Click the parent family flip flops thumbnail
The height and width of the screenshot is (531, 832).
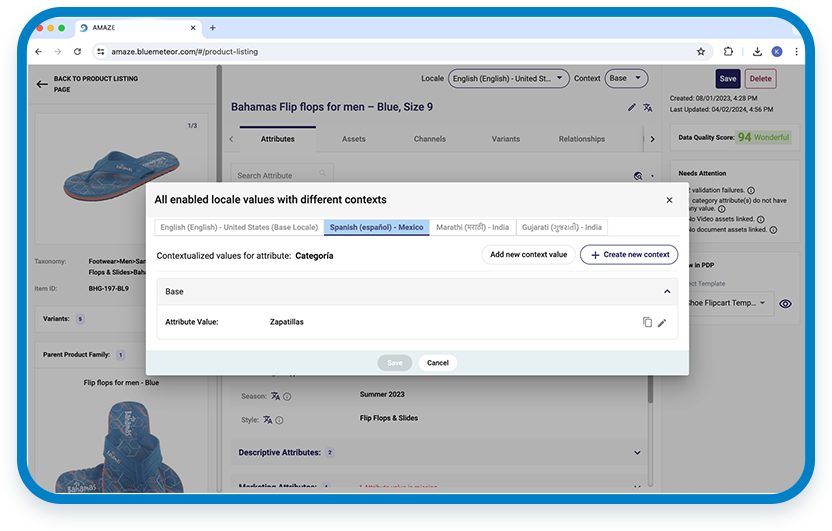click(120, 446)
